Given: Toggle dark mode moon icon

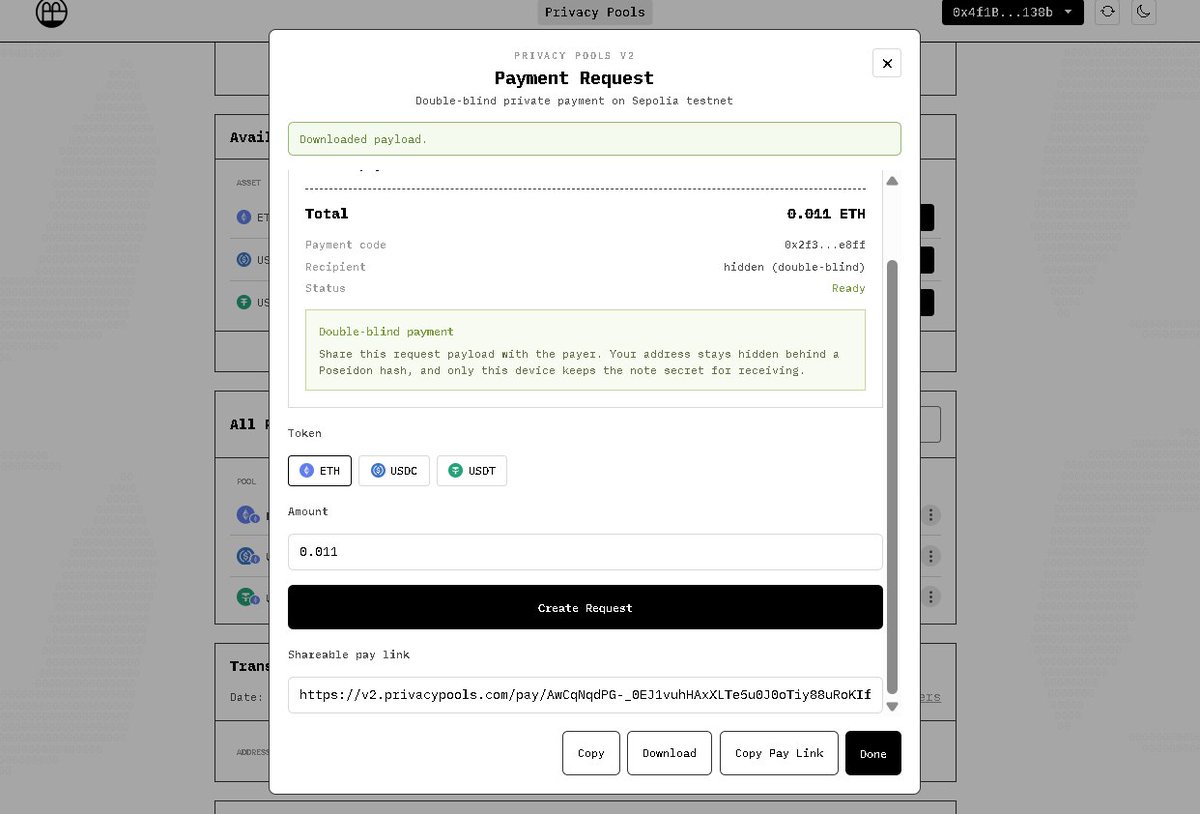Looking at the screenshot, I should (x=1144, y=12).
